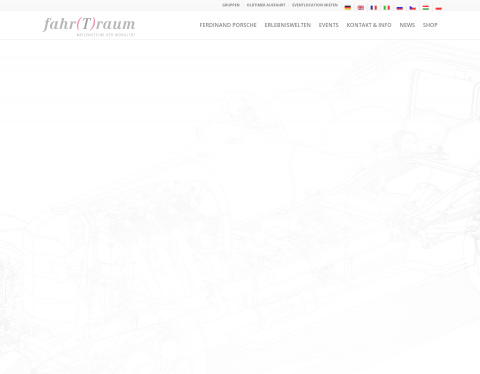Open the News page

pos(407,25)
